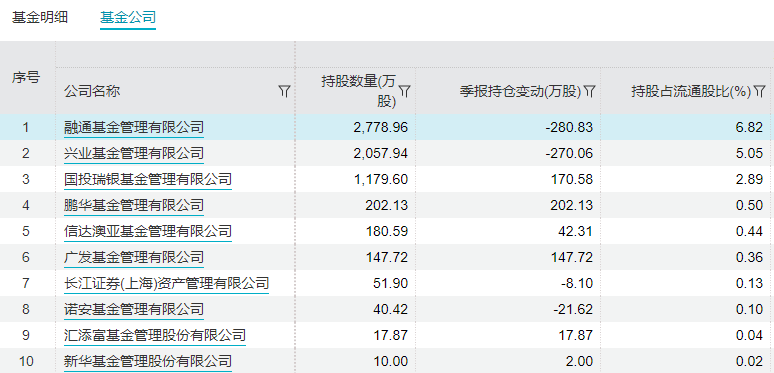Open 广发基金管理有限公司 link
The image size is (774, 373).
134,257
